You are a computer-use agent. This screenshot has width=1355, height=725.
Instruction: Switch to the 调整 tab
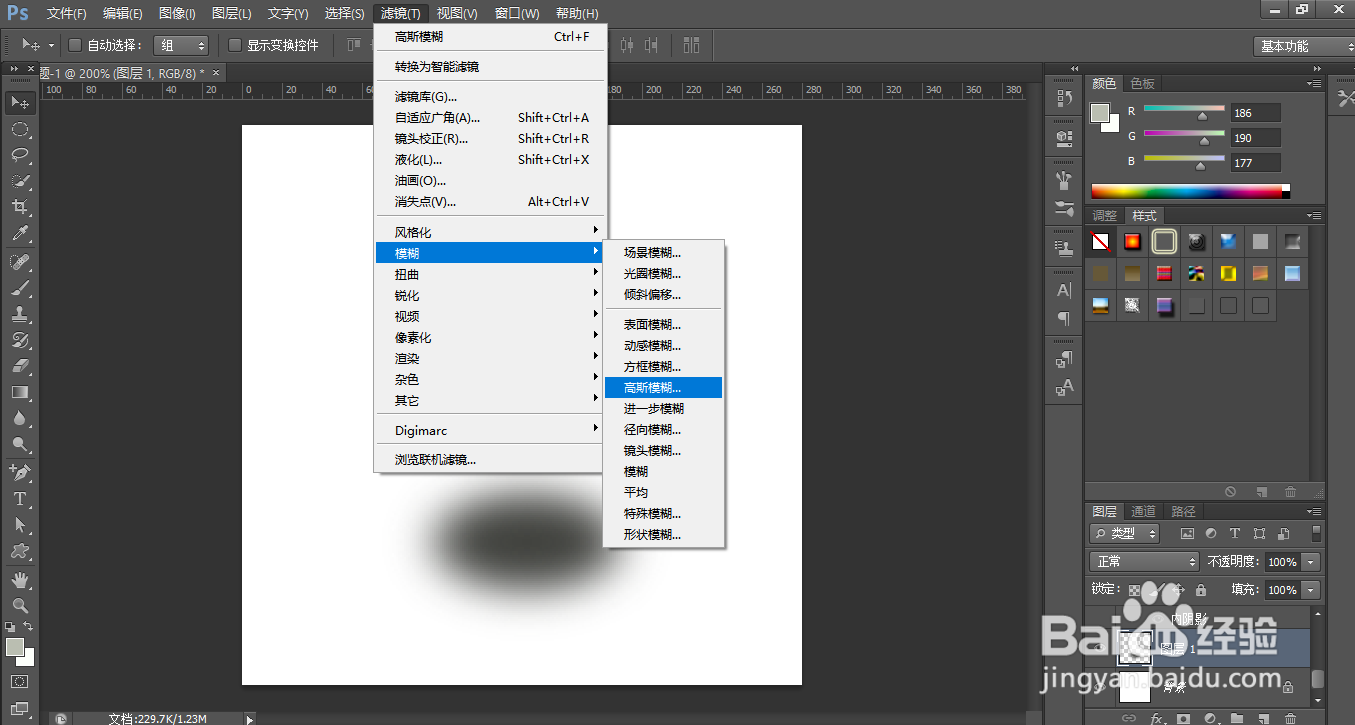tap(1104, 215)
